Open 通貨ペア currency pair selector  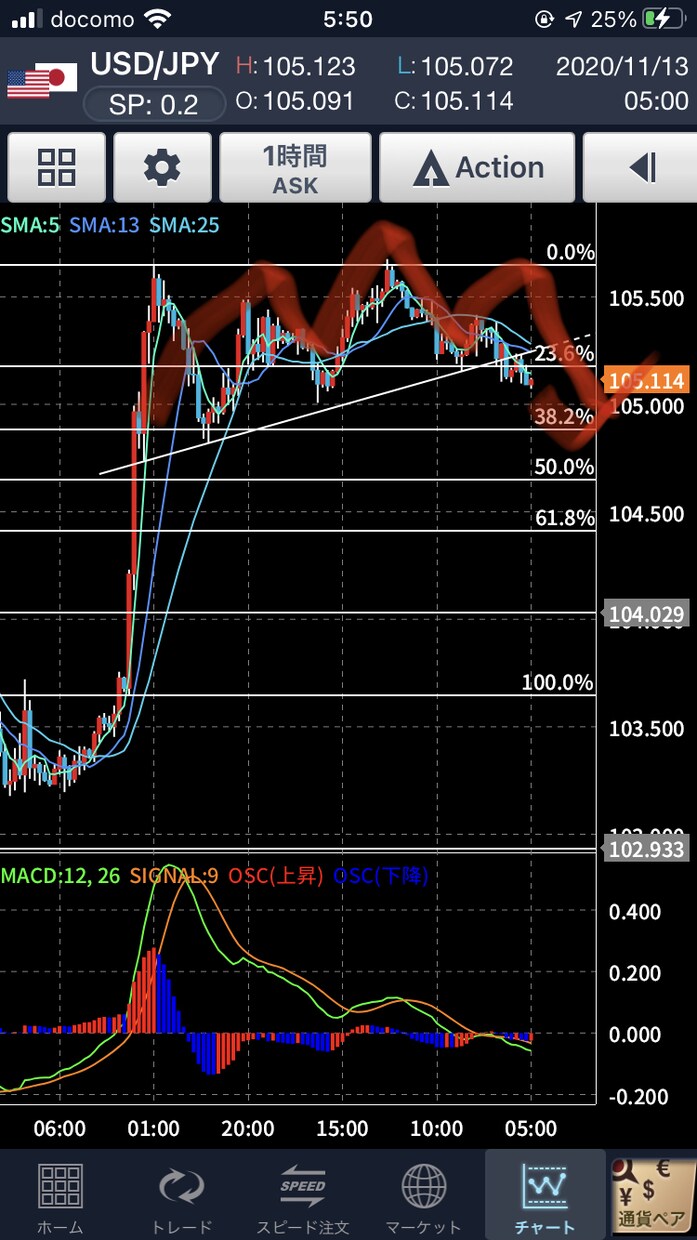point(653,1196)
